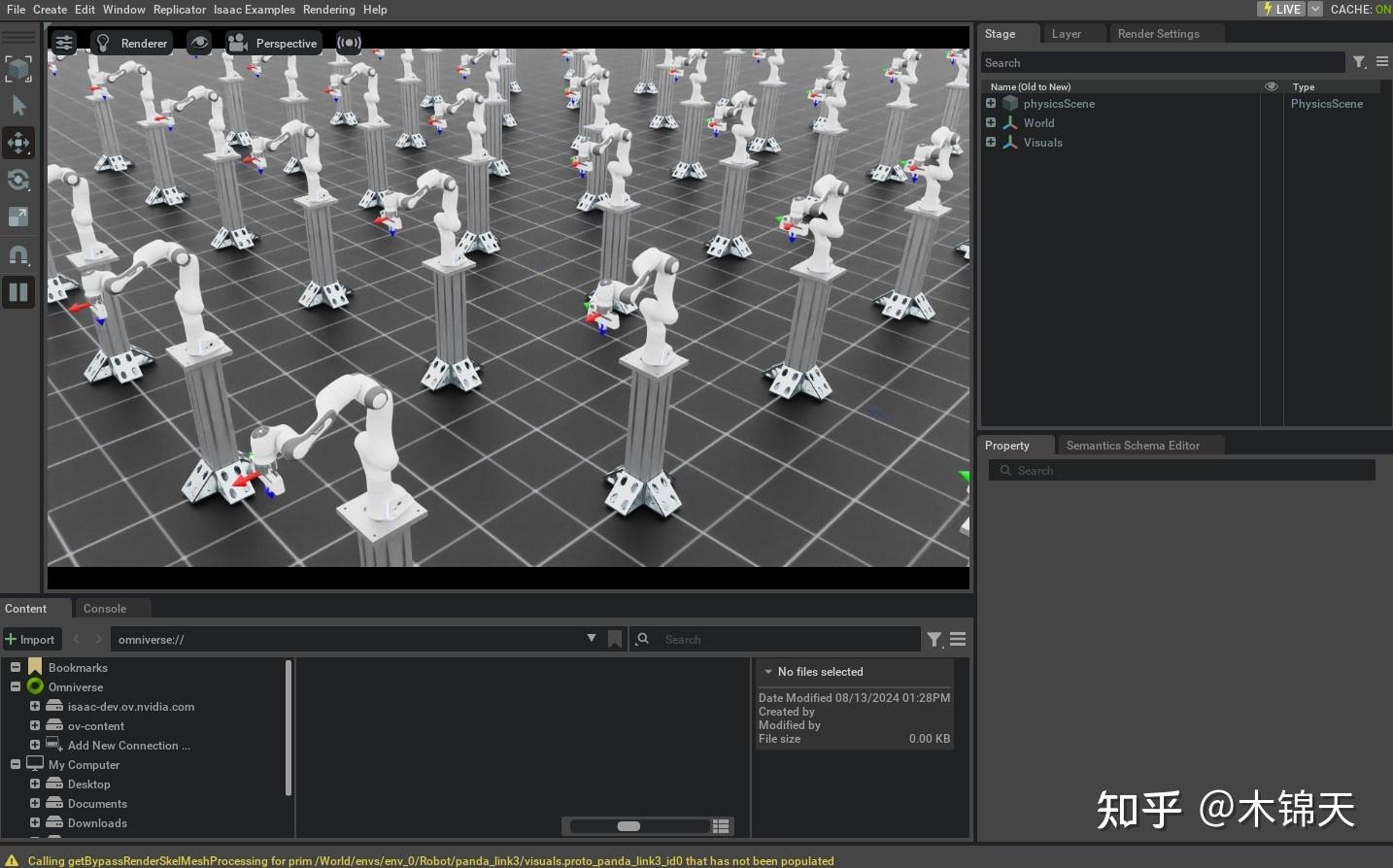Screen dimensions: 1393x868
Task: Select the Move/Translate tool
Action: (x=18, y=143)
